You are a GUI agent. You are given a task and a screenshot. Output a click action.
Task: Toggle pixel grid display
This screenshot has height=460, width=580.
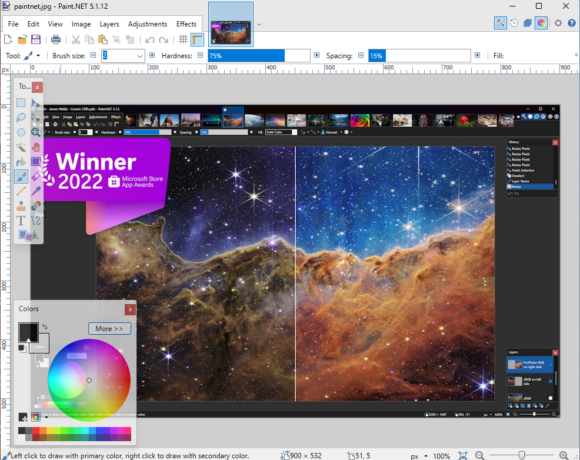pyautogui.click(x=183, y=39)
